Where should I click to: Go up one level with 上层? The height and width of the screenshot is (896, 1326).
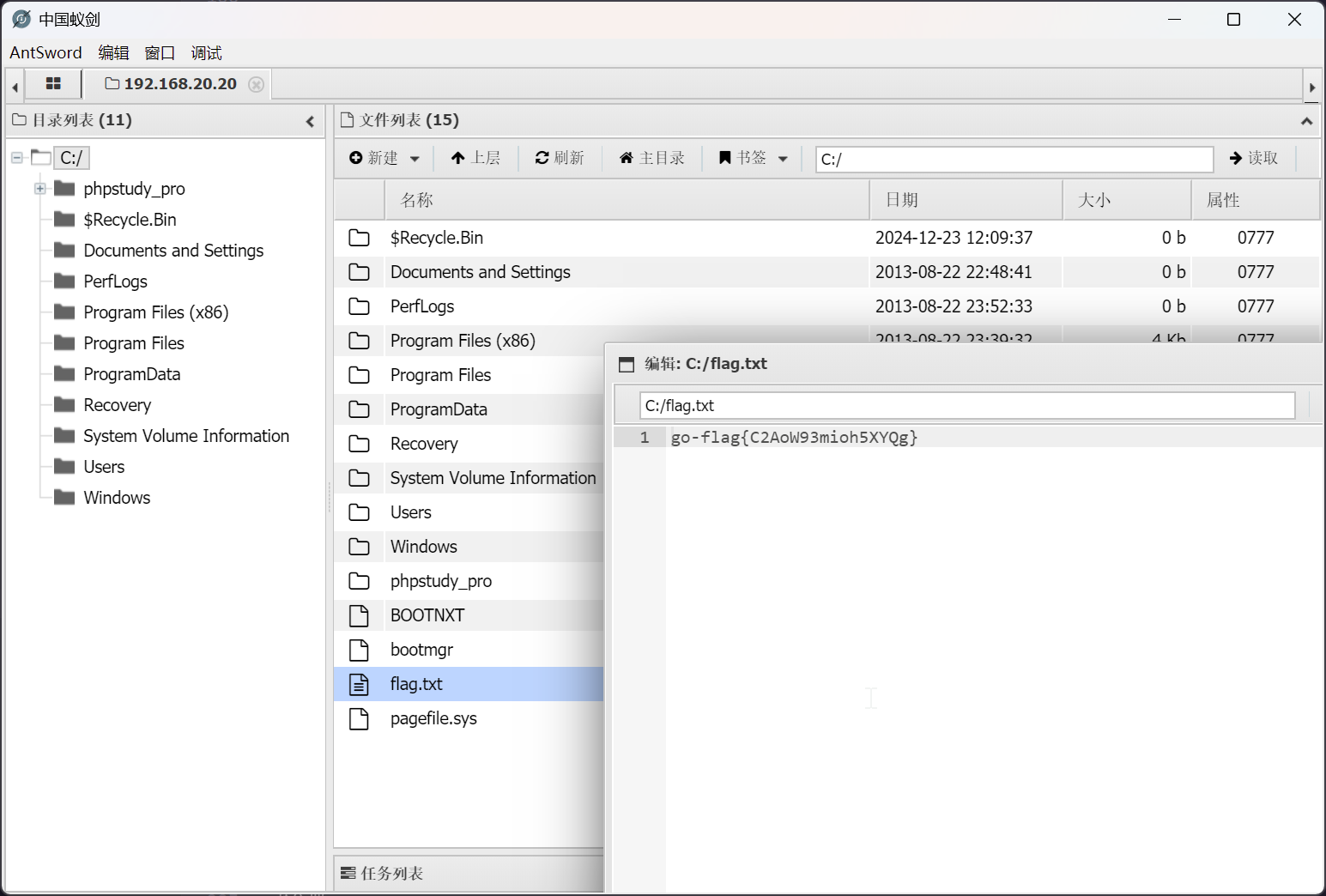475,158
